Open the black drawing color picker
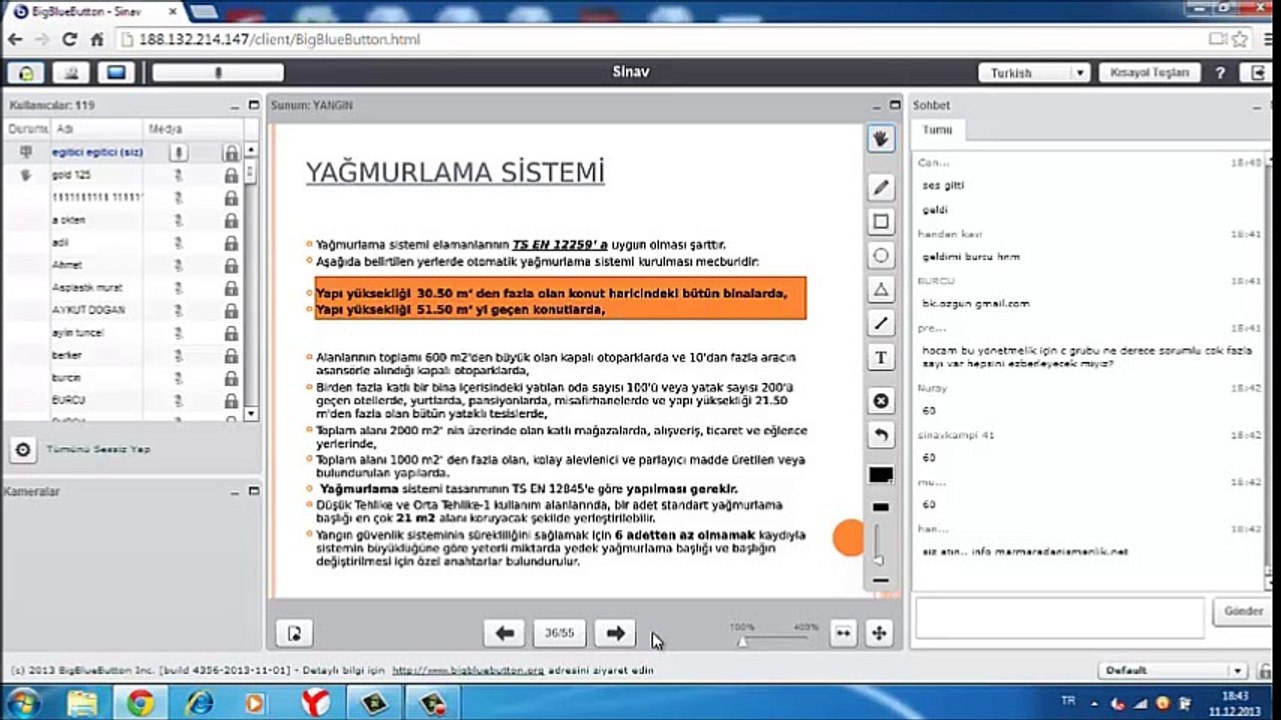This screenshot has height=720, width=1281. pos(881,475)
